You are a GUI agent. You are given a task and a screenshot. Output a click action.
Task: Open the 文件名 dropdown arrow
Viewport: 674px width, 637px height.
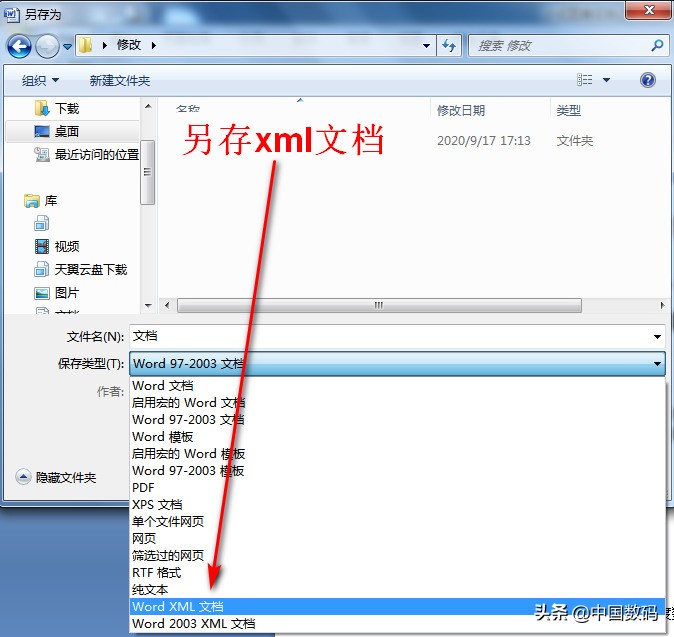pos(657,337)
